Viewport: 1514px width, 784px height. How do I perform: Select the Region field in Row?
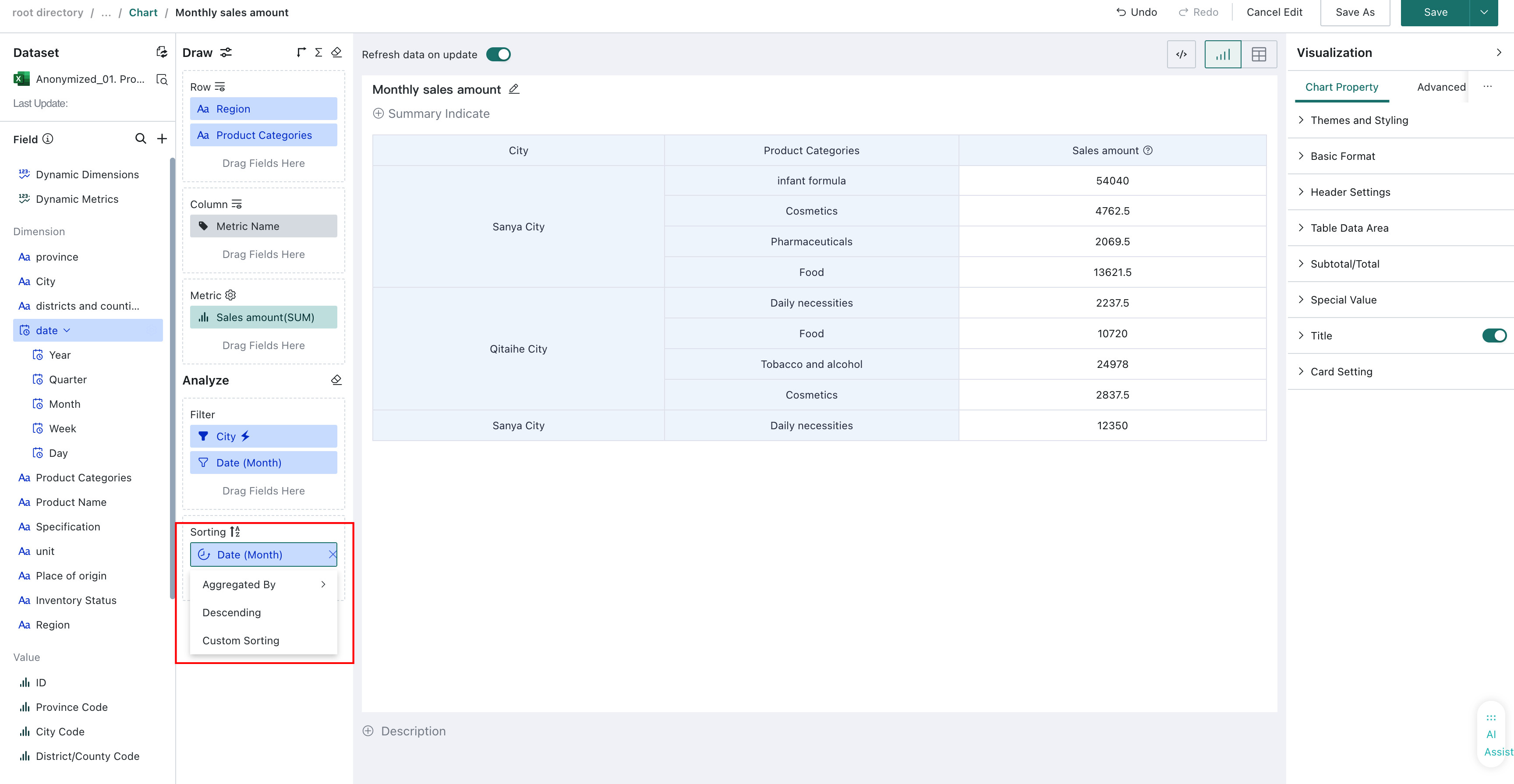coord(263,109)
